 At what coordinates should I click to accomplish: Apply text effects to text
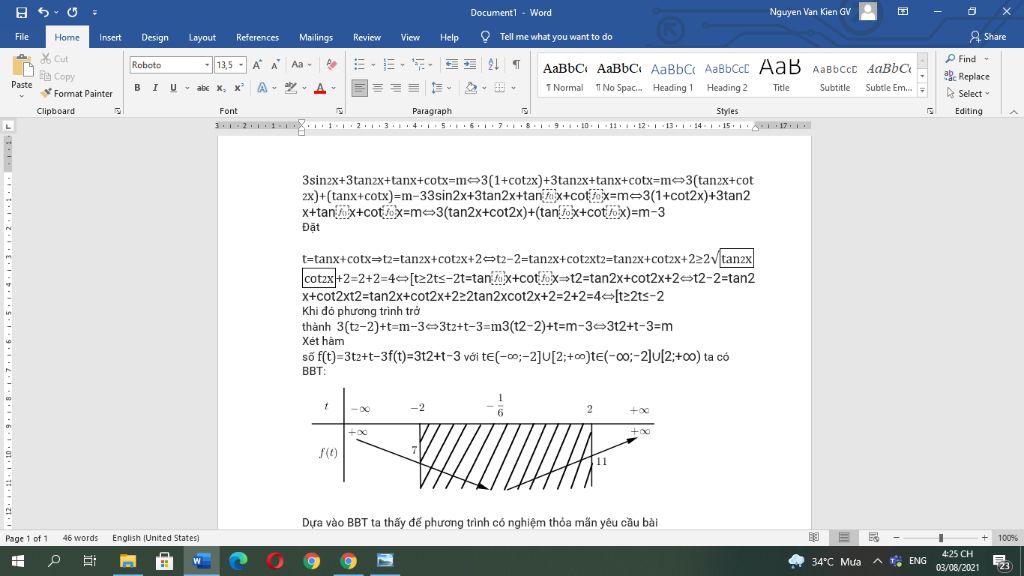[x=263, y=88]
